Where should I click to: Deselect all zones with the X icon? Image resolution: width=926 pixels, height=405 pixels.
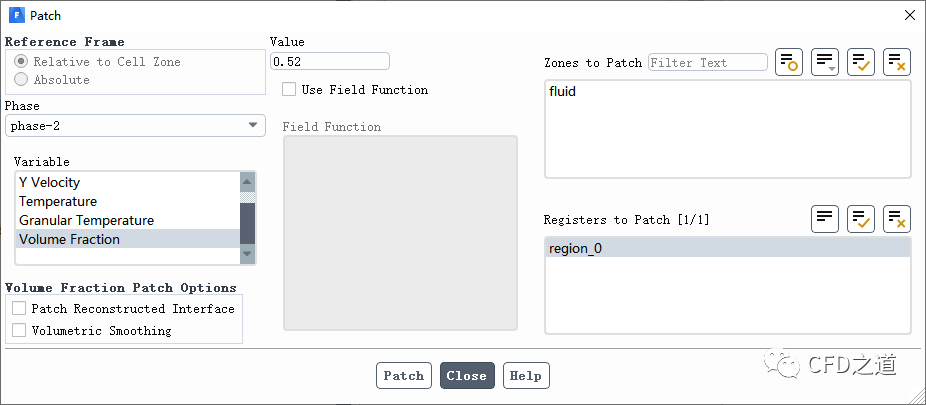coord(897,62)
